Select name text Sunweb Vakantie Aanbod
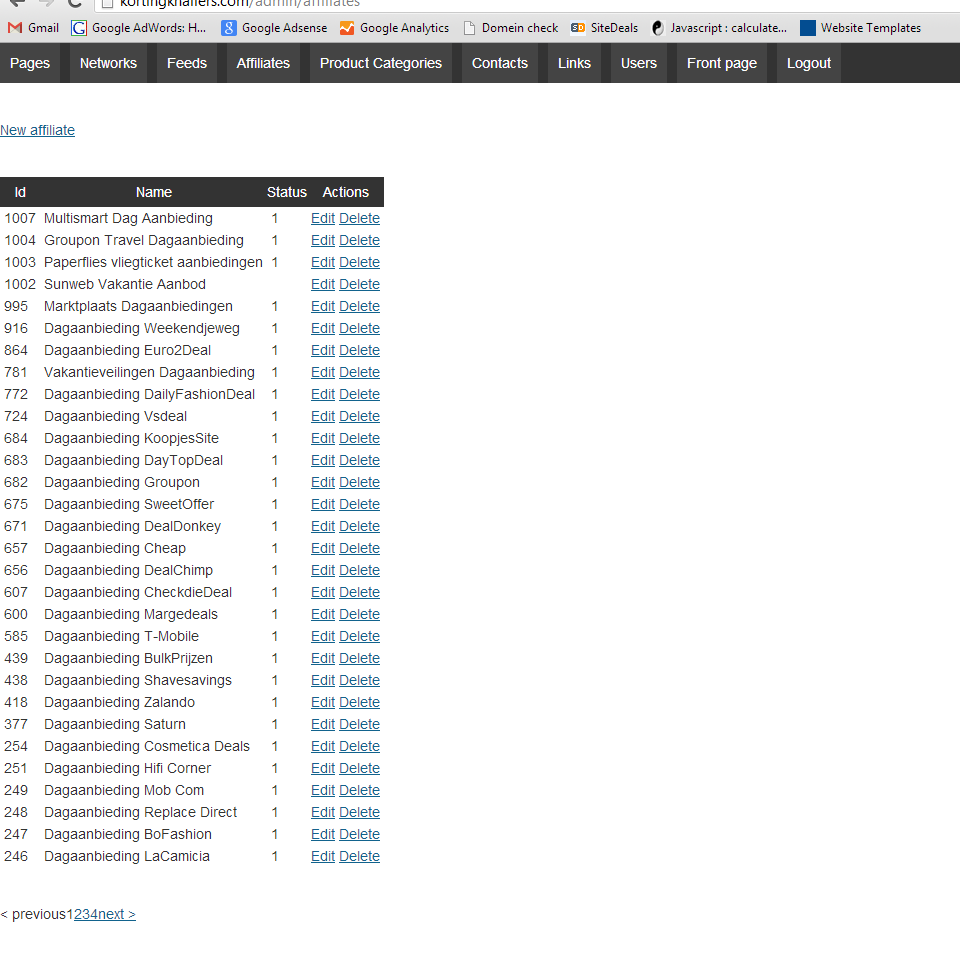960x968 pixels. pos(125,285)
